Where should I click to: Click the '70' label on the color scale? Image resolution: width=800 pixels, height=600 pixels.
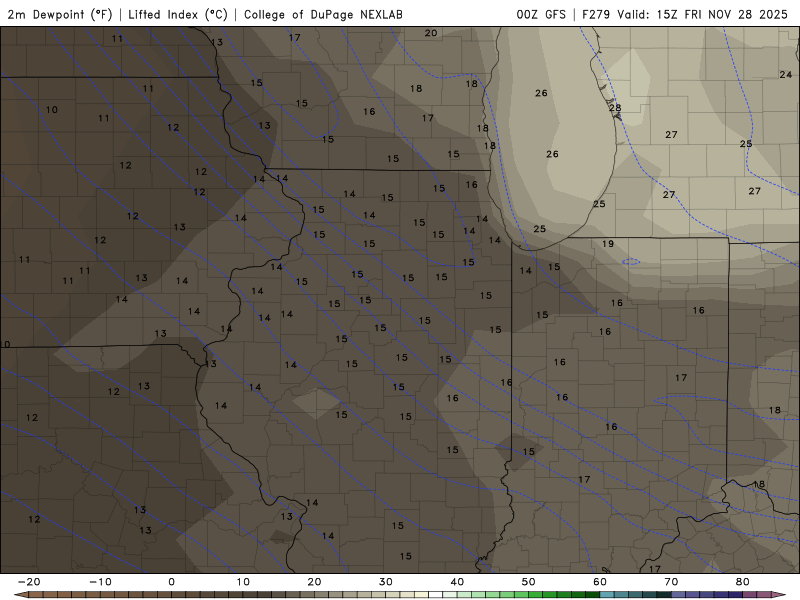pyautogui.click(x=671, y=582)
